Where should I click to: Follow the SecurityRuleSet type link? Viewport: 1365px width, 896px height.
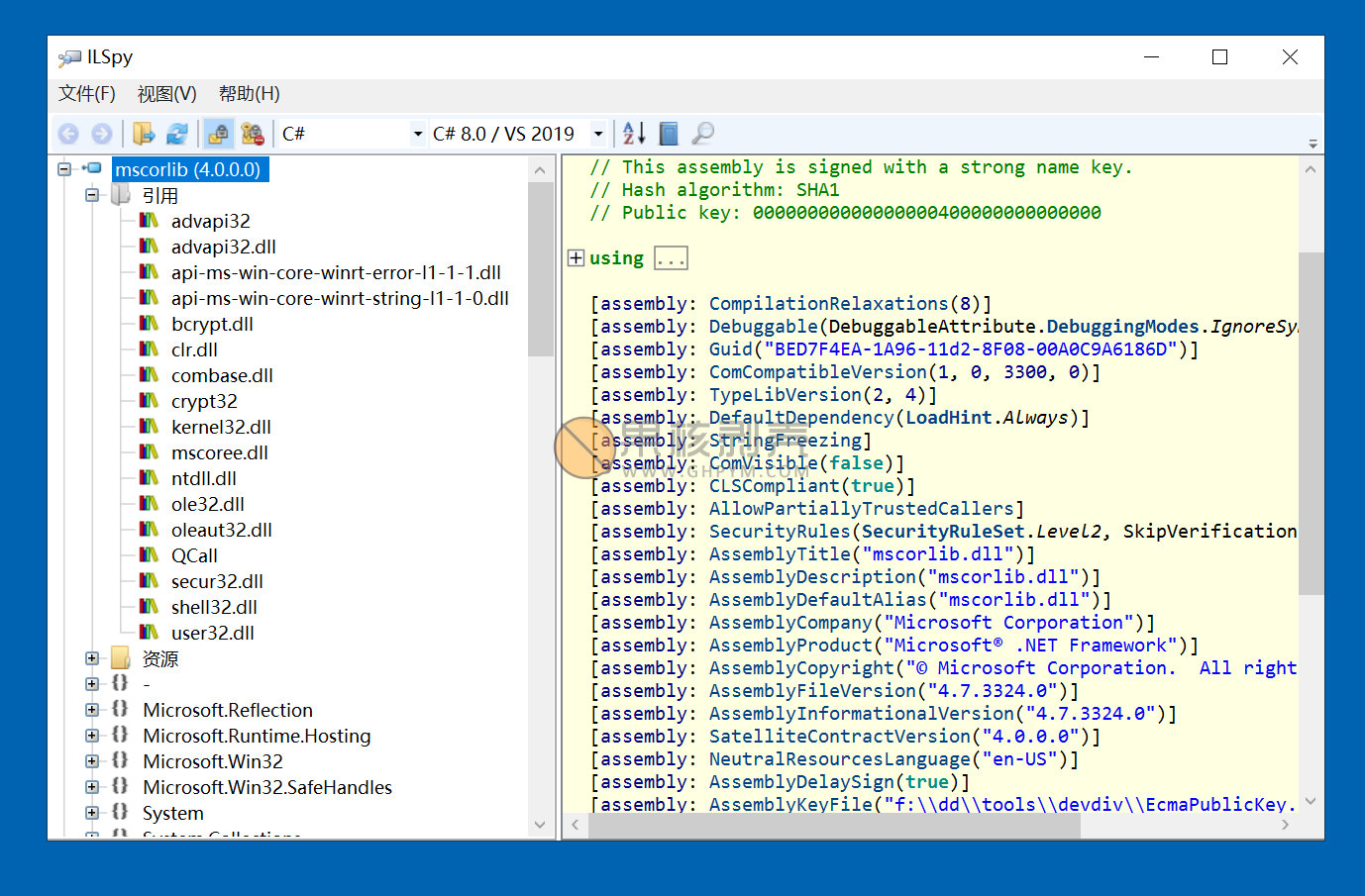(x=944, y=532)
